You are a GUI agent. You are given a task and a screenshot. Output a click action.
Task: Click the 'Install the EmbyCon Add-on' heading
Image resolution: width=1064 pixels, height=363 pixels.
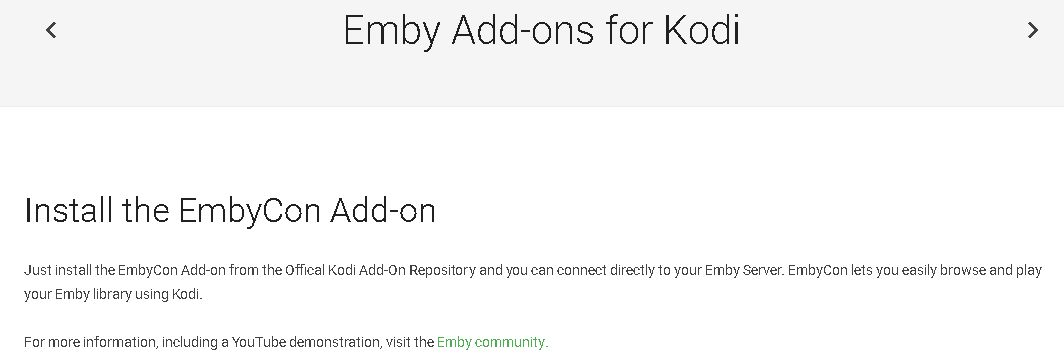pyautogui.click(x=229, y=210)
